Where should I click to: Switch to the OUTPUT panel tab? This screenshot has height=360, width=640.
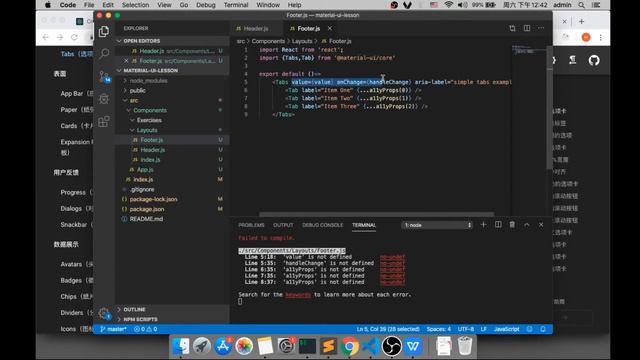pyautogui.click(x=283, y=225)
